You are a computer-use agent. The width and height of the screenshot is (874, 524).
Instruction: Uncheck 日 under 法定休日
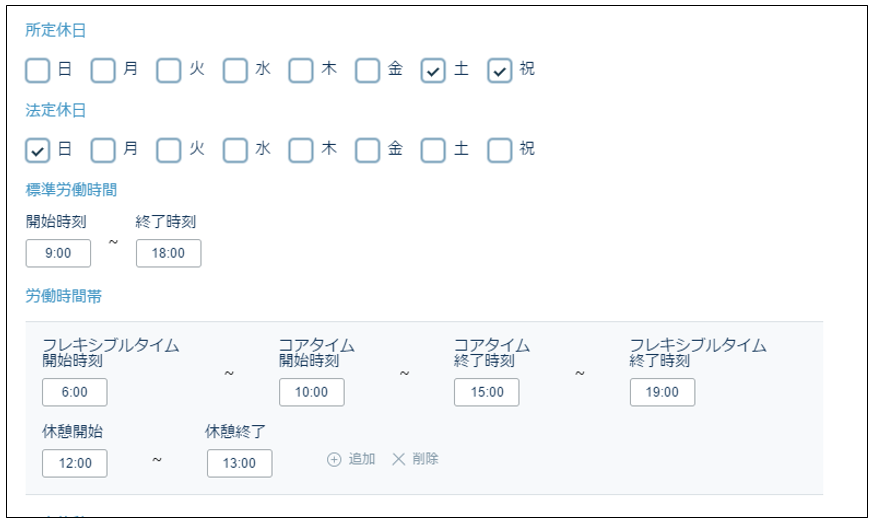38,149
